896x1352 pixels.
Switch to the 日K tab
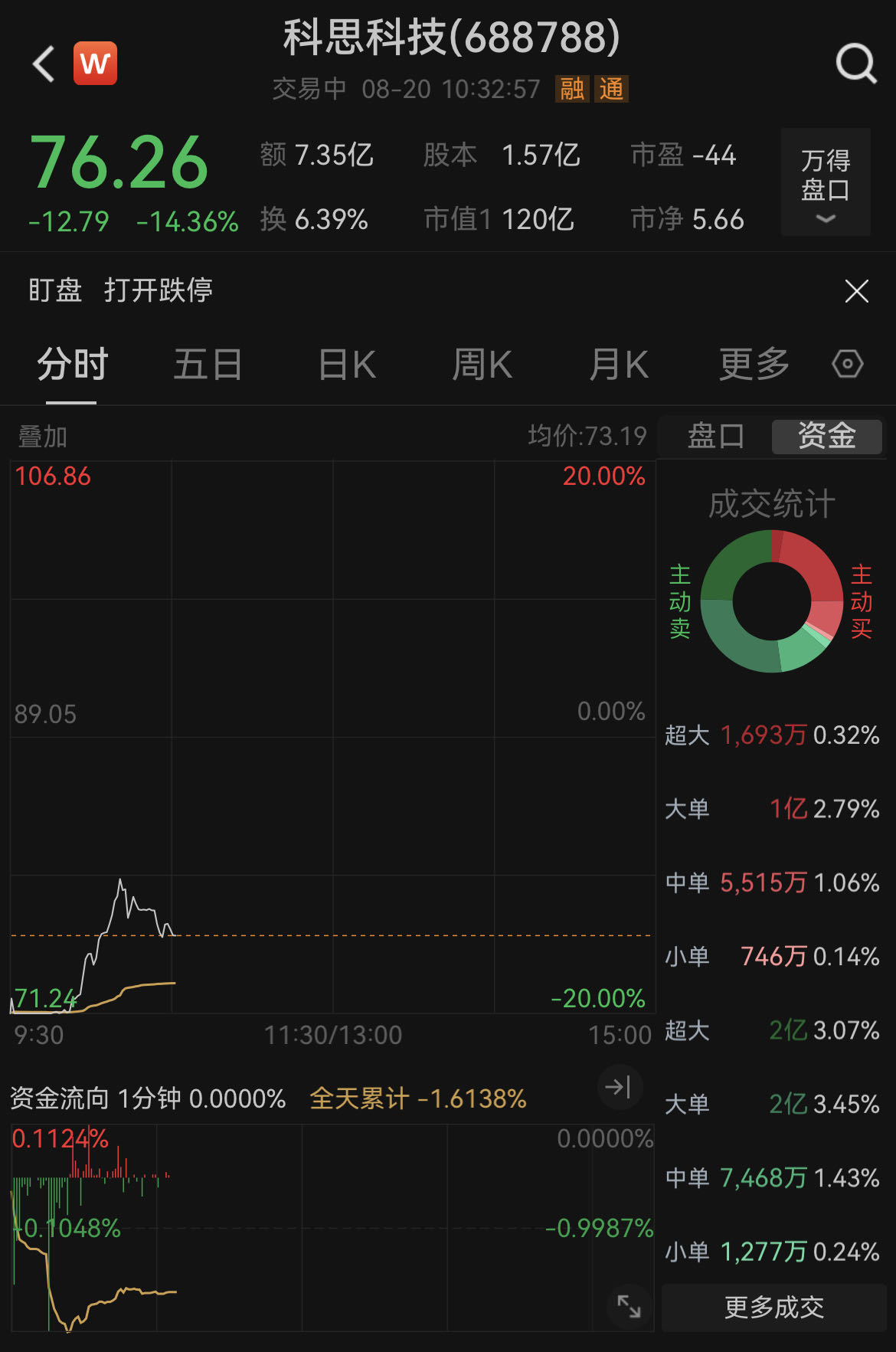[347, 364]
